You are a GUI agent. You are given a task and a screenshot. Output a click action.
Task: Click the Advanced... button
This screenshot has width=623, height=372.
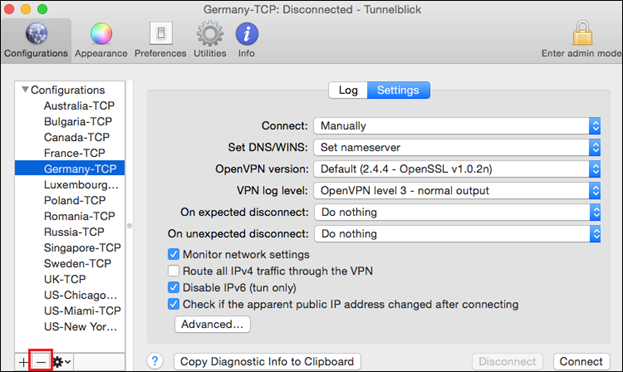pos(213,324)
